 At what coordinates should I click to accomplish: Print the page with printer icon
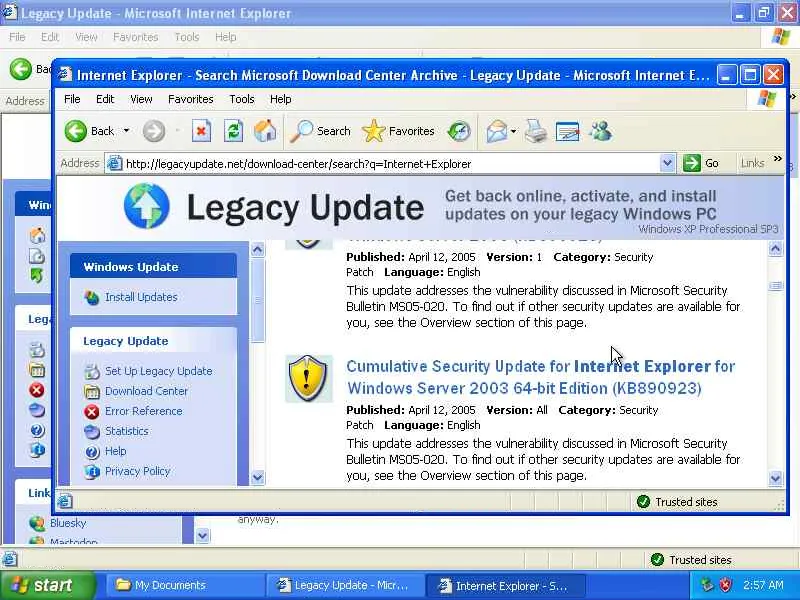(536, 131)
